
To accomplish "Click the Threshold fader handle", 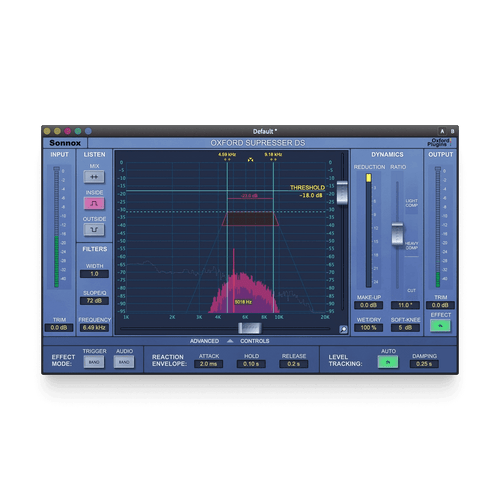I will [342, 193].
